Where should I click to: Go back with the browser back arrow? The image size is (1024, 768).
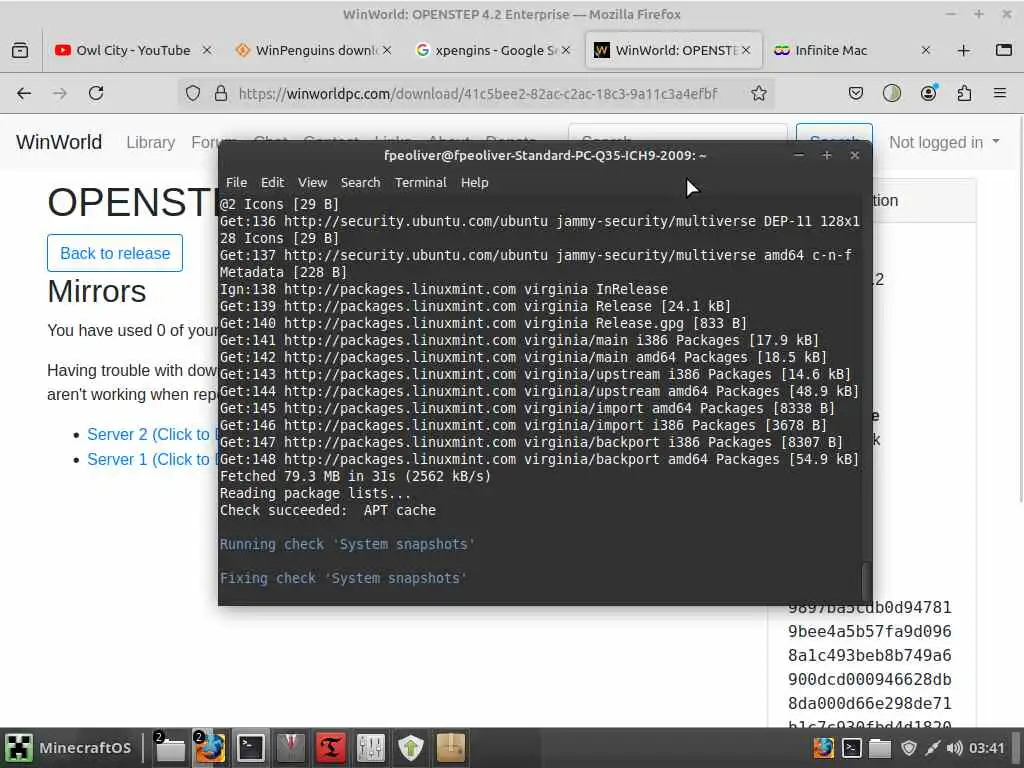pos(24,93)
